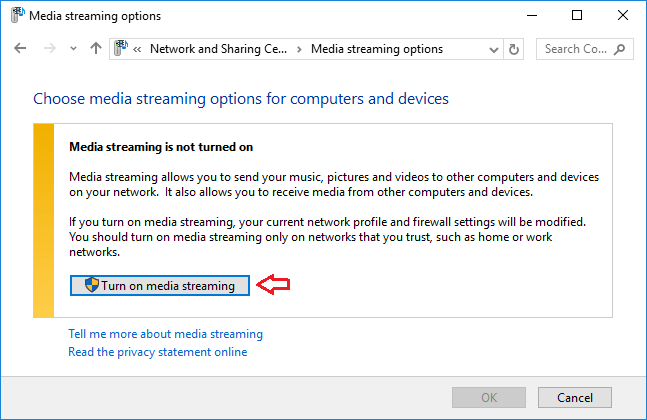Click the search magnifier icon
The width and height of the screenshot is (647, 420).
tap(621, 49)
